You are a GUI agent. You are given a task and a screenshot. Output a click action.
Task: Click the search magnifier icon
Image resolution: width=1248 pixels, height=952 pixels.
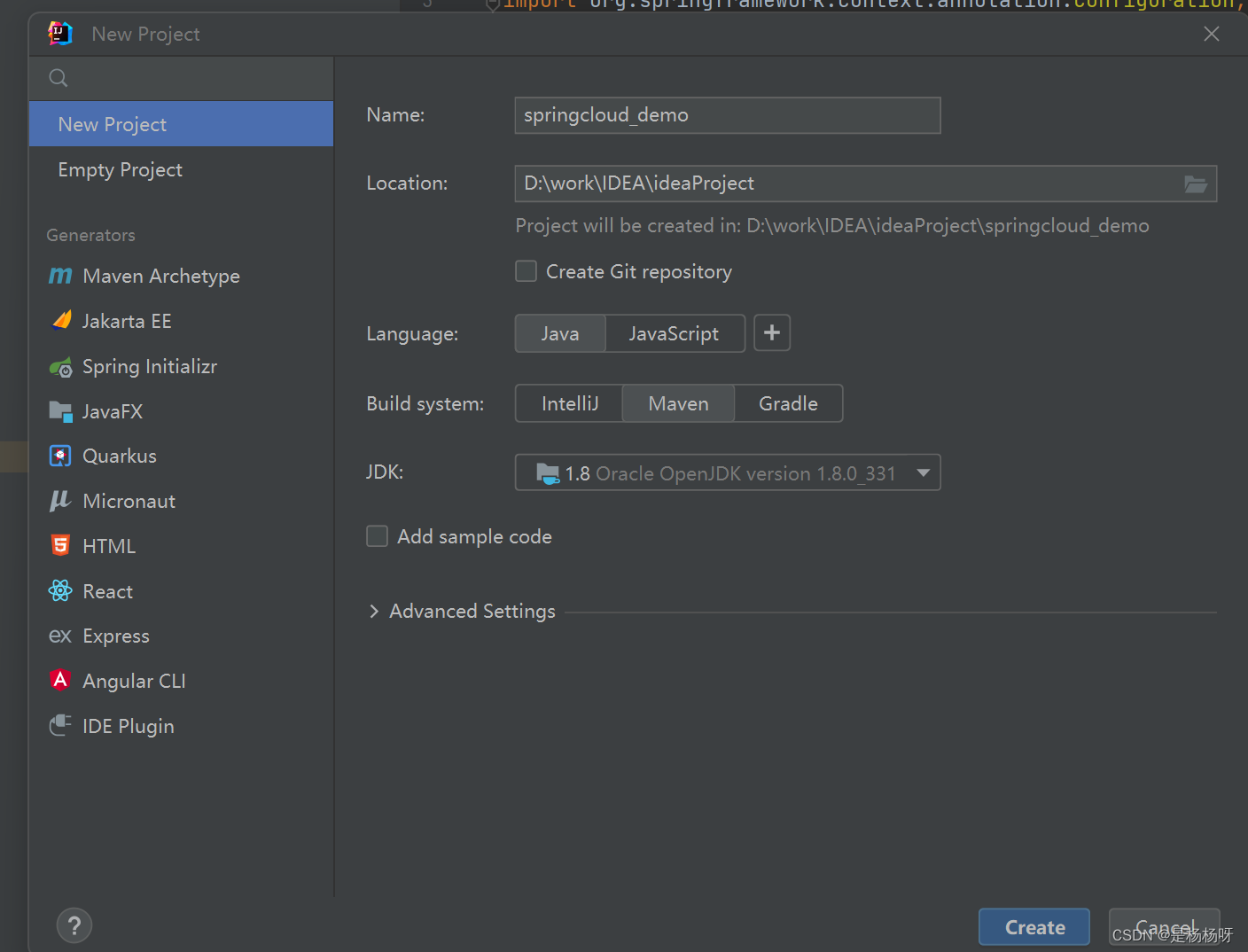[x=58, y=78]
